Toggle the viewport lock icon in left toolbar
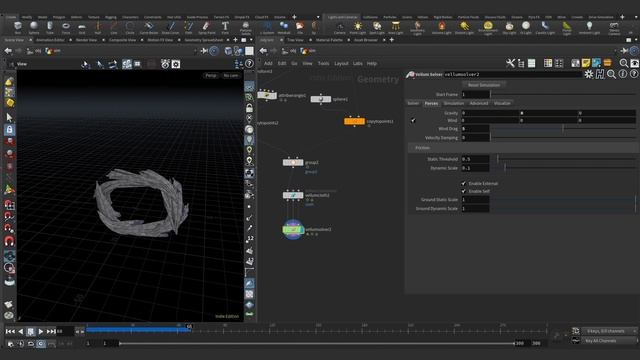Image resolution: width=640 pixels, height=360 pixels. 9,130
